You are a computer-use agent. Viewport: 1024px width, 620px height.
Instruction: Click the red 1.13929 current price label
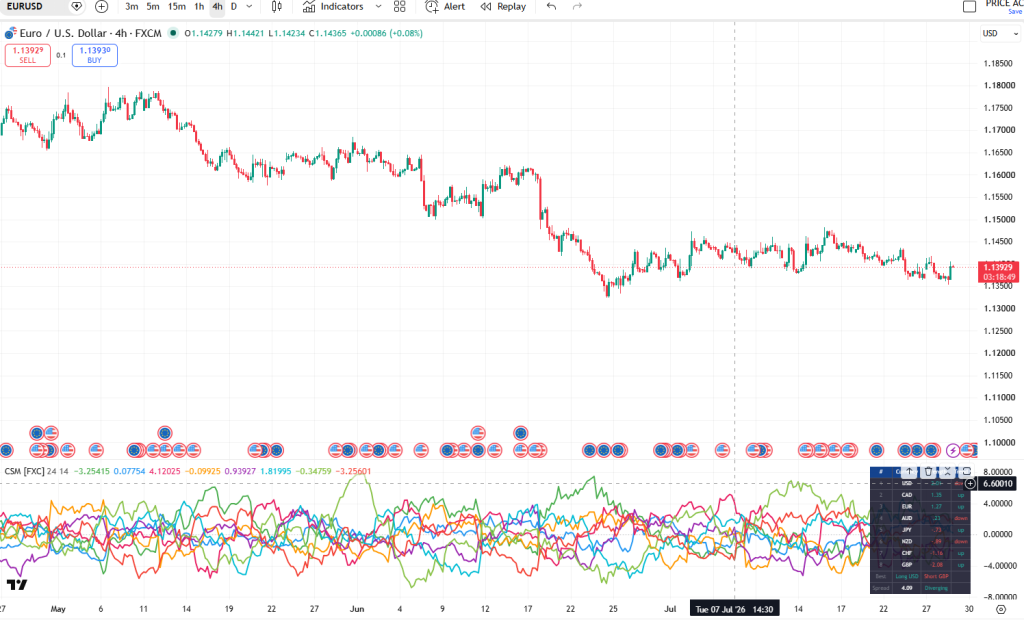pyautogui.click(x=998, y=272)
